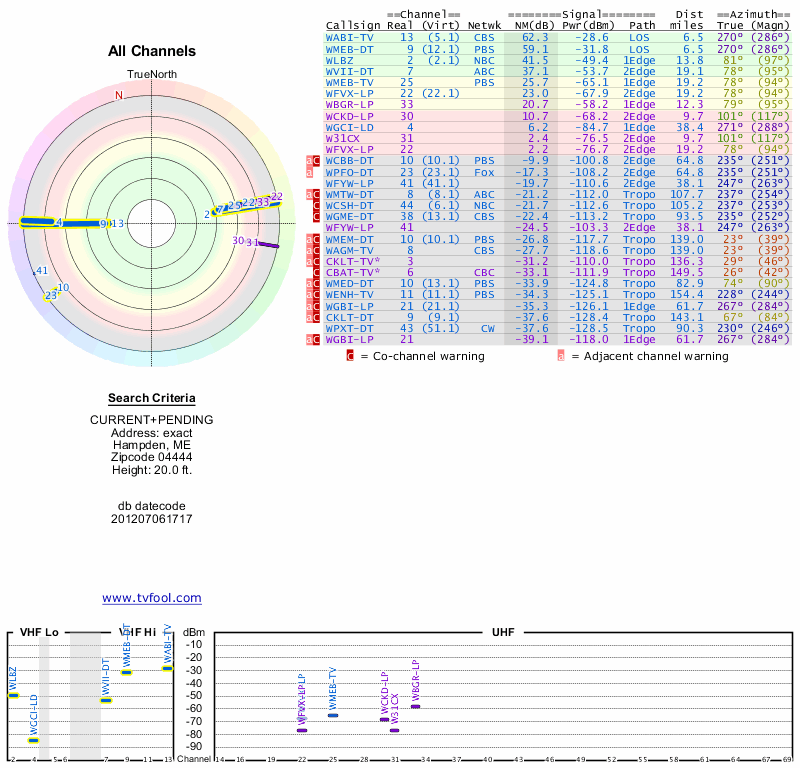Click the Search Criteria heading

click(151, 398)
